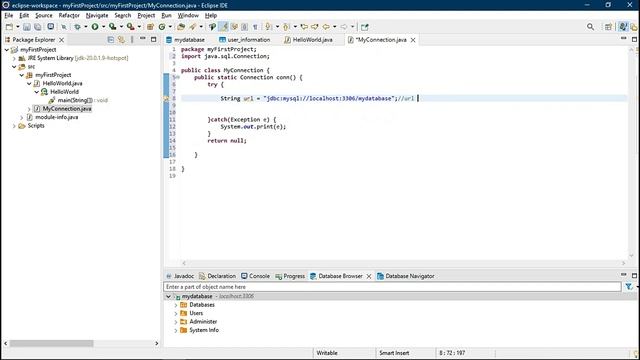
Task: Collapse All in Package Explorer toolbar
Action: pos(111,40)
